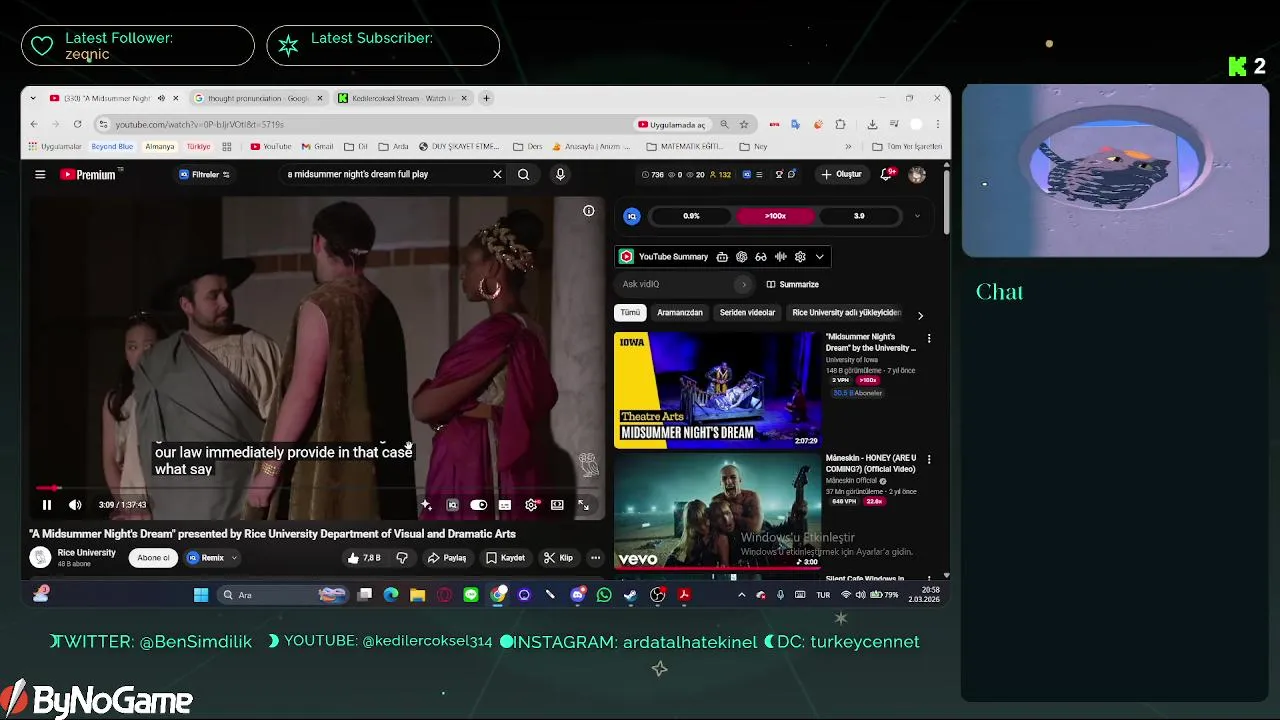This screenshot has height=720, width=1280.
Task: Expand the YouTube Summary chevron
Action: point(819,257)
